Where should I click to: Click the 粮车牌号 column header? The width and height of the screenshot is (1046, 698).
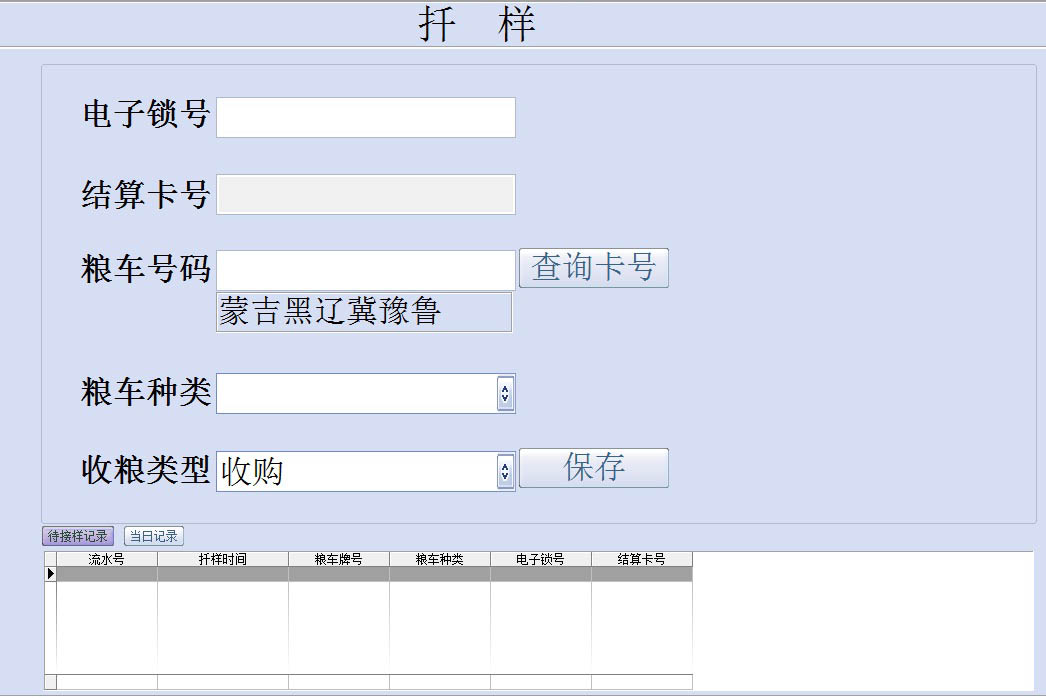(338, 559)
